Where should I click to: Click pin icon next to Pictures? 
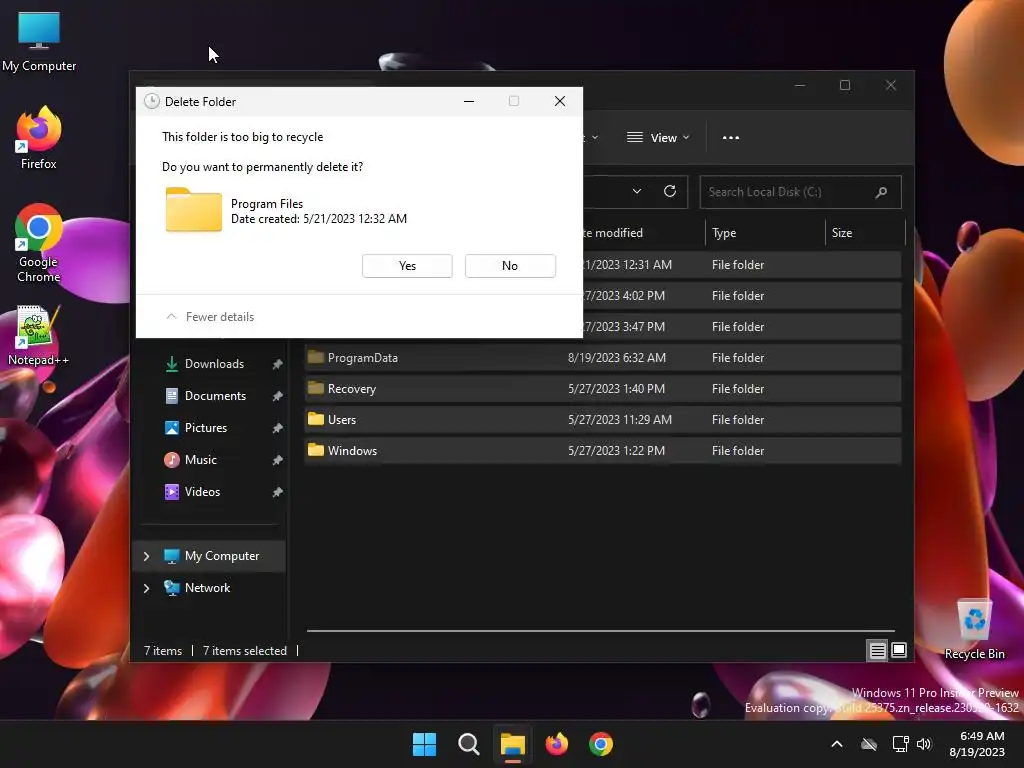click(x=278, y=428)
